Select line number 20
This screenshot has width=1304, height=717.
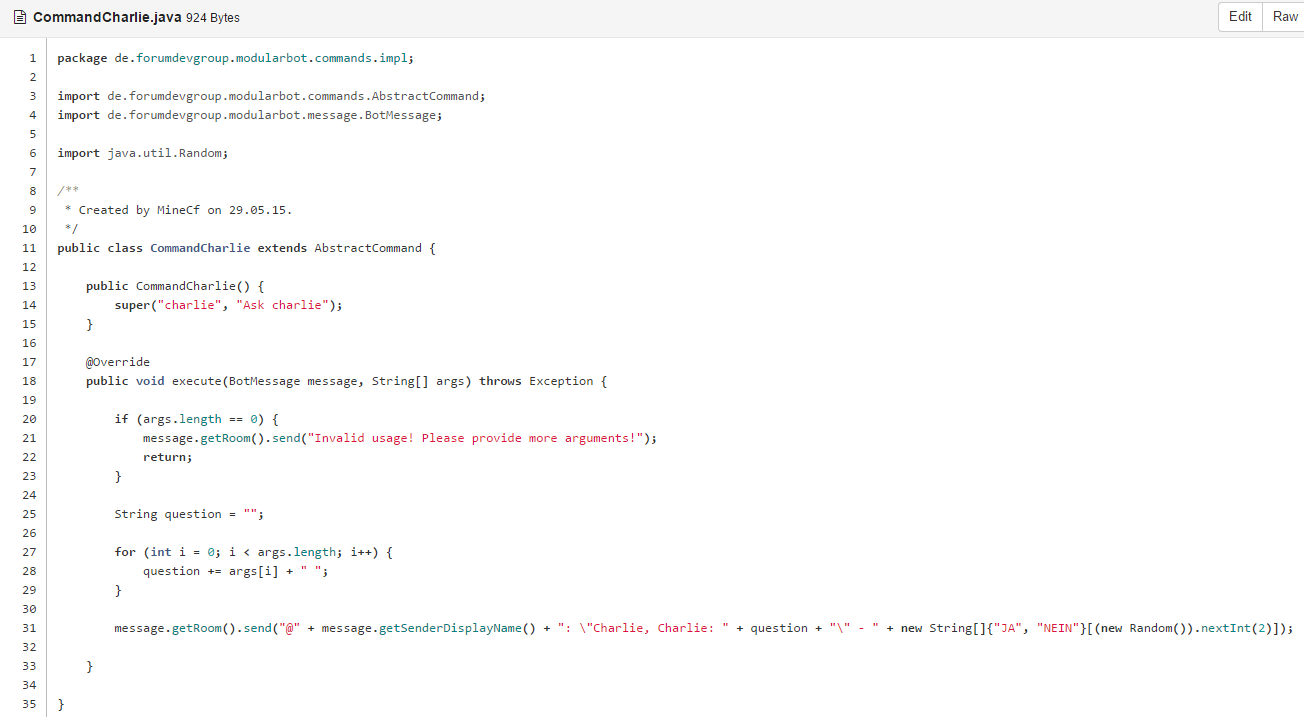point(30,419)
